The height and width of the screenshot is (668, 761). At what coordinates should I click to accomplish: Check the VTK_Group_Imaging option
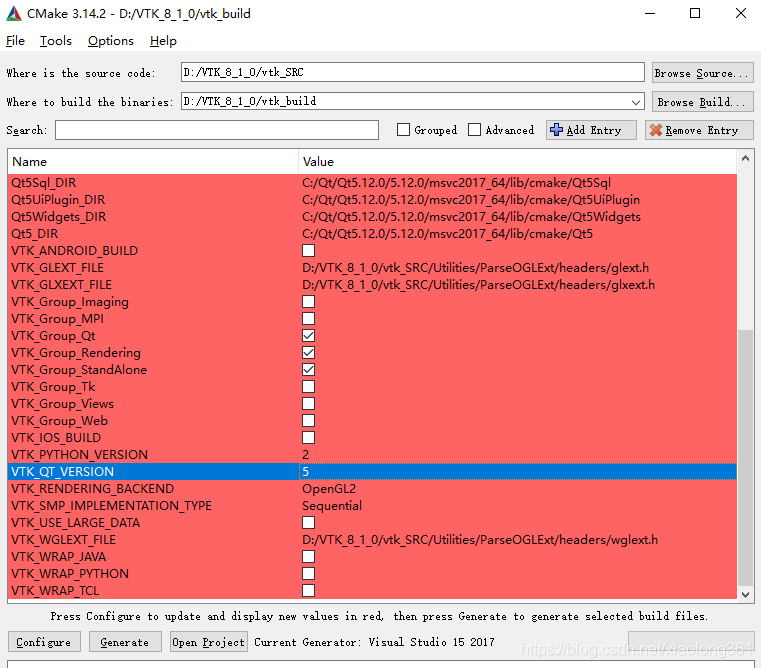click(x=308, y=301)
